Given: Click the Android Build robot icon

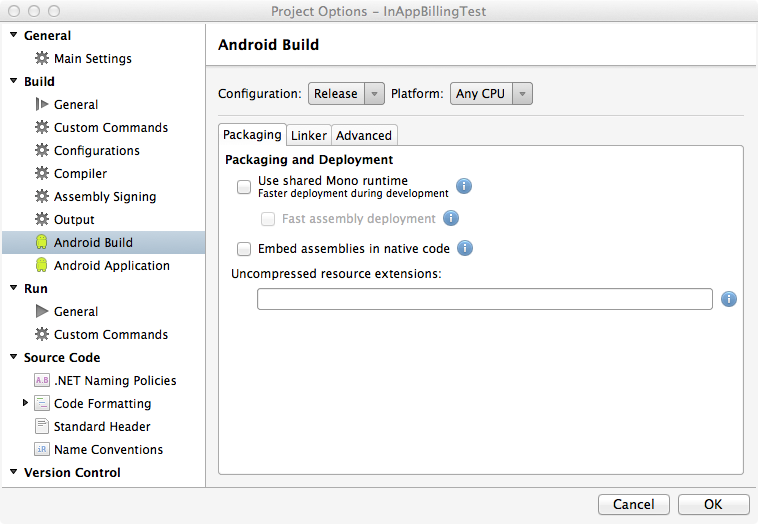Looking at the screenshot, I should coord(41,242).
